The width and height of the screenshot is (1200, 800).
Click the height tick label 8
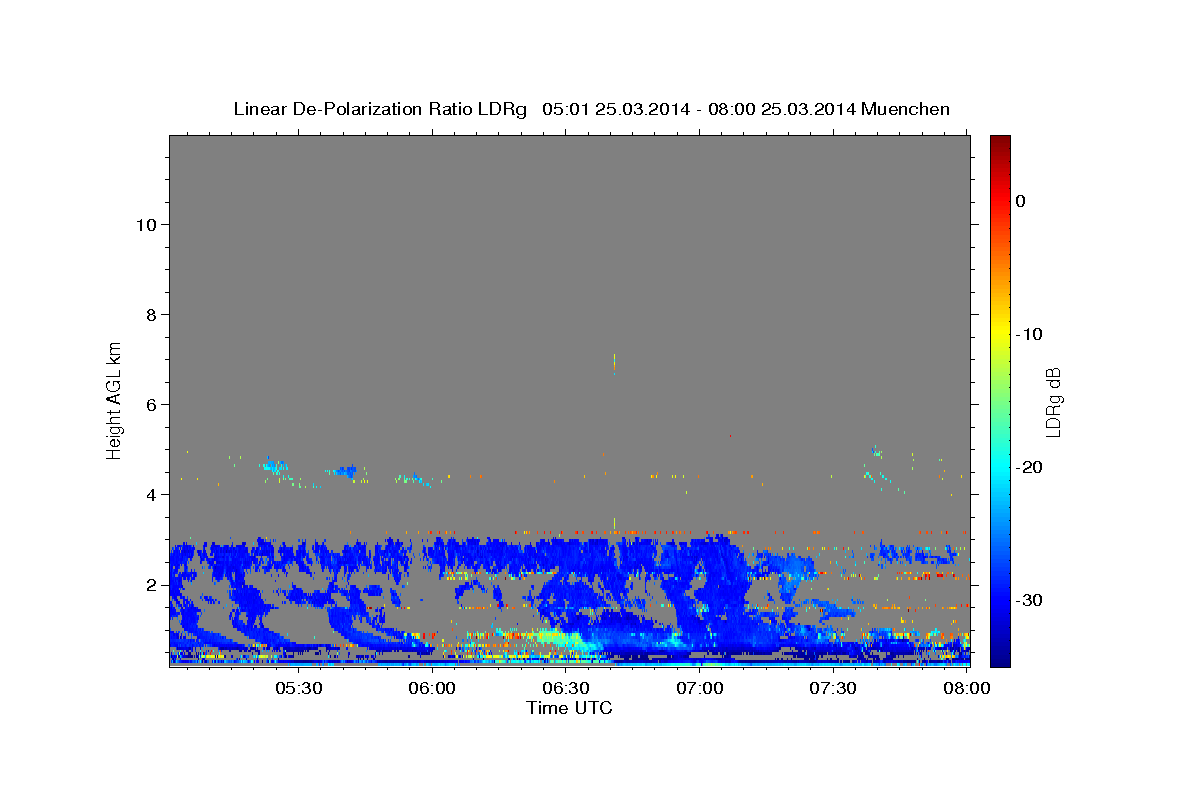151,314
